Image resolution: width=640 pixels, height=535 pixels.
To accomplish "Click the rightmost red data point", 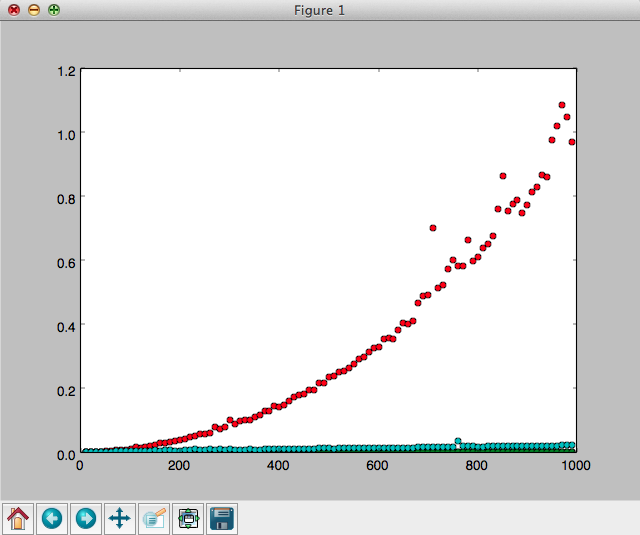I will coord(572,142).
